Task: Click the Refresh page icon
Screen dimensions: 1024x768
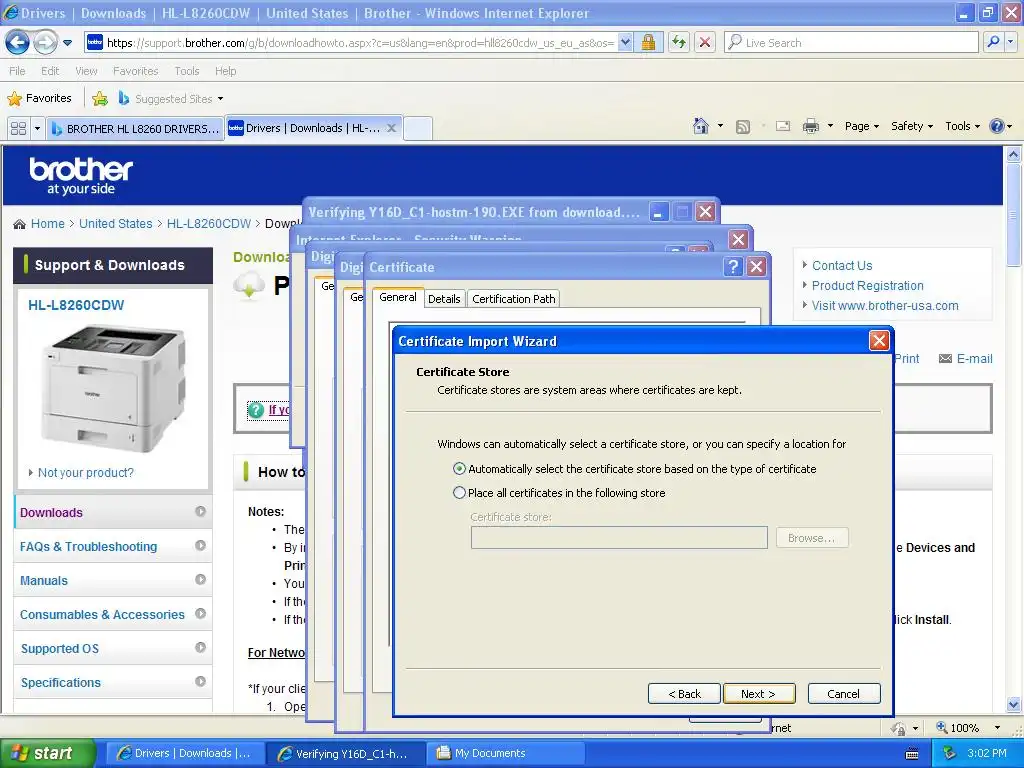Action: (x=679, y=43)
